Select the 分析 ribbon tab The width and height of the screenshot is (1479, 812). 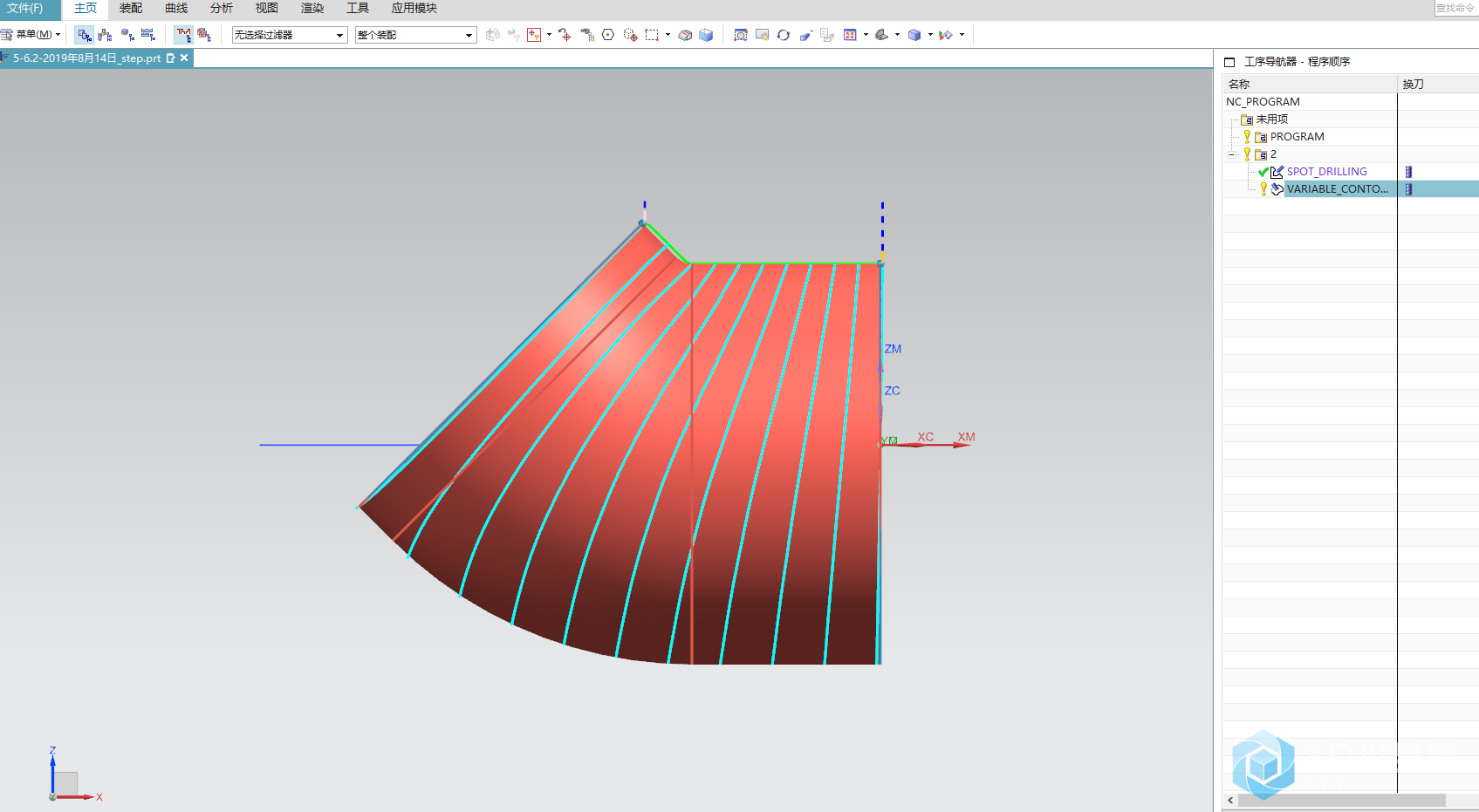[222, 9]
